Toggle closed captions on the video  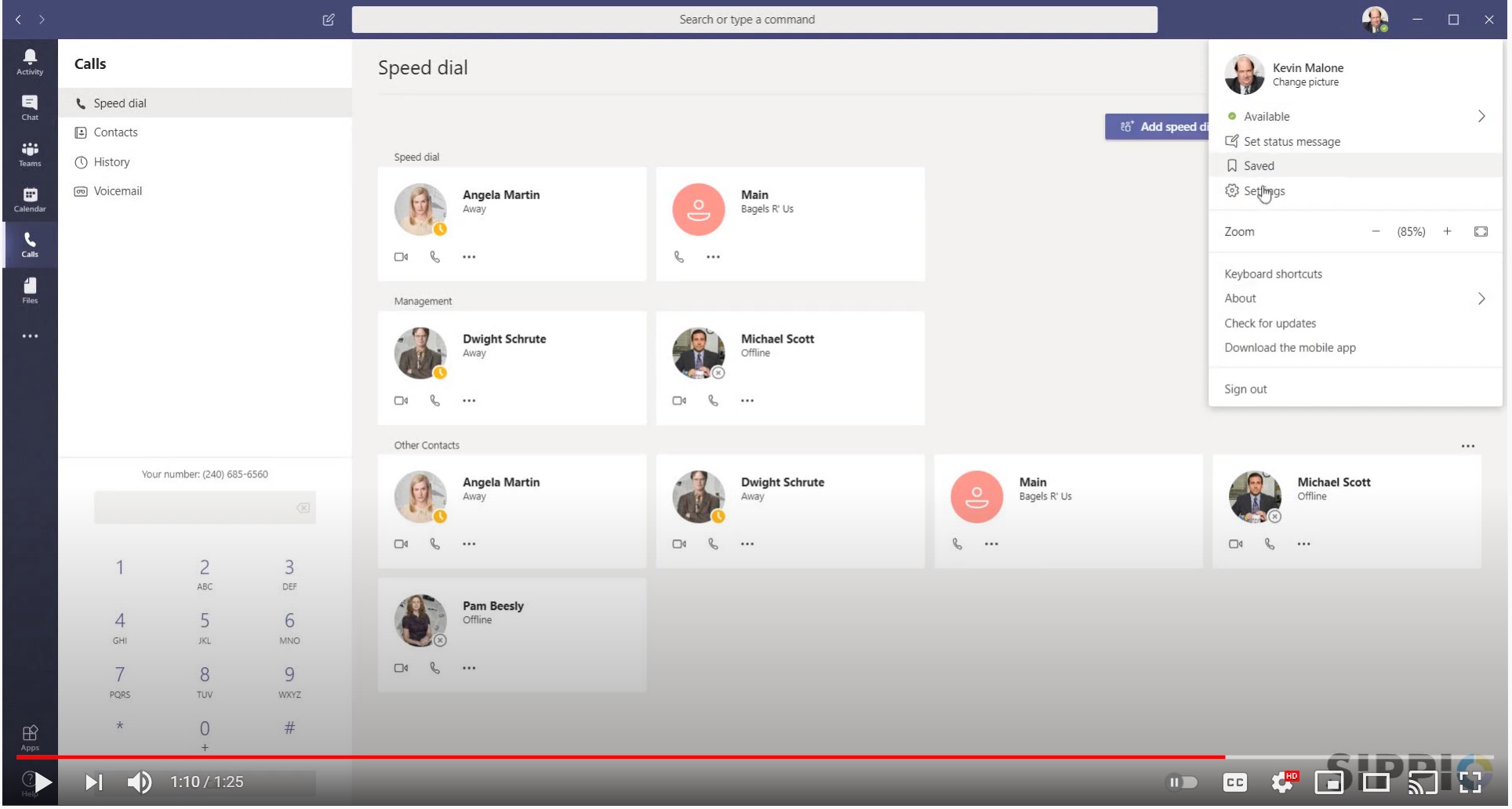pyautogui.click(x=1234, y=782)
